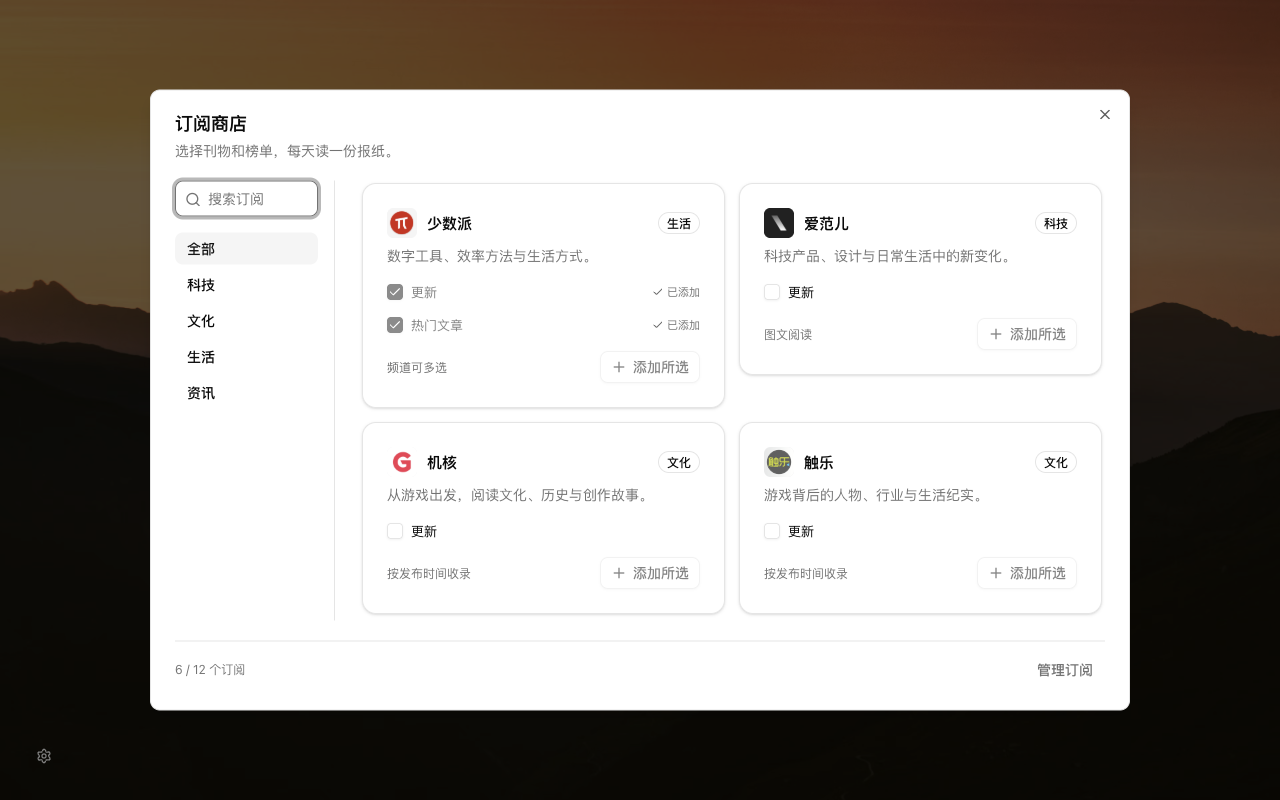Select the 生活 category in sidebar
Screen dimensions: 1280x800
click(x=246, y=357)
